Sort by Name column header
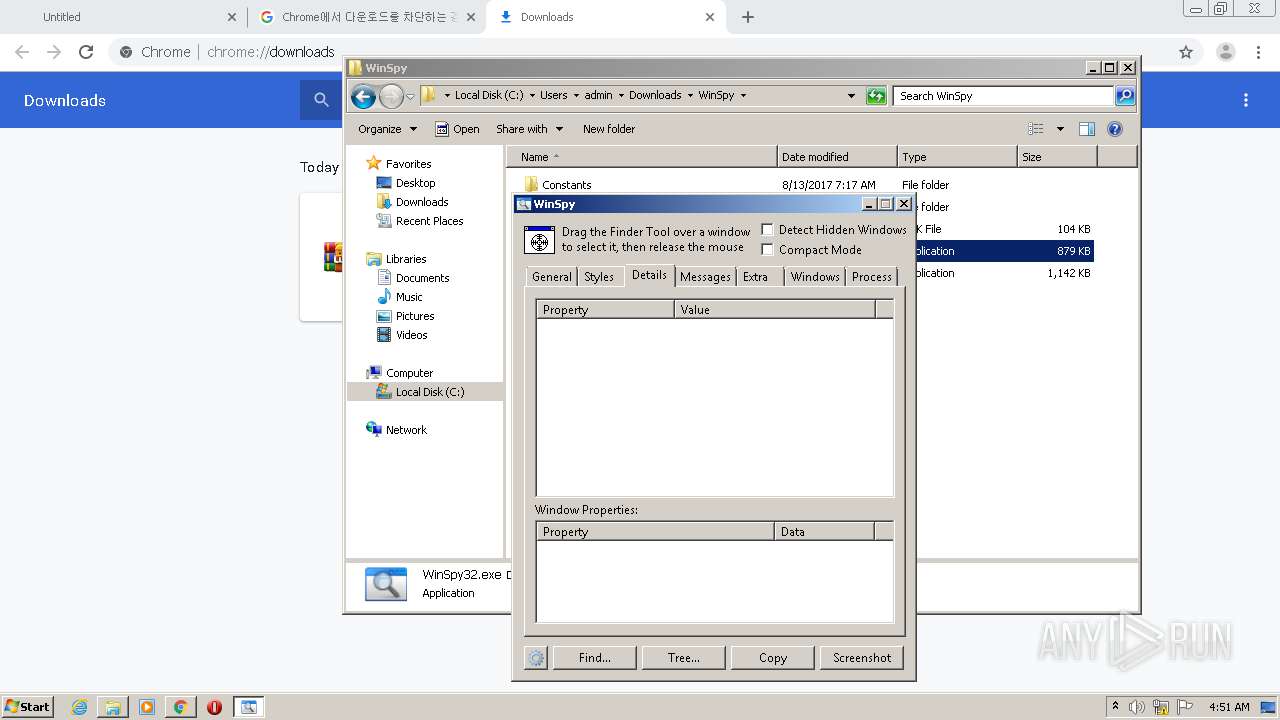Viewport: 1280px width, 720px height. coord(642,157)
